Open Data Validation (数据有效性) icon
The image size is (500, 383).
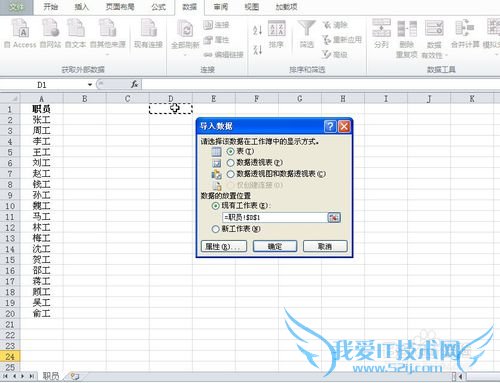click(x=434, y=38)
